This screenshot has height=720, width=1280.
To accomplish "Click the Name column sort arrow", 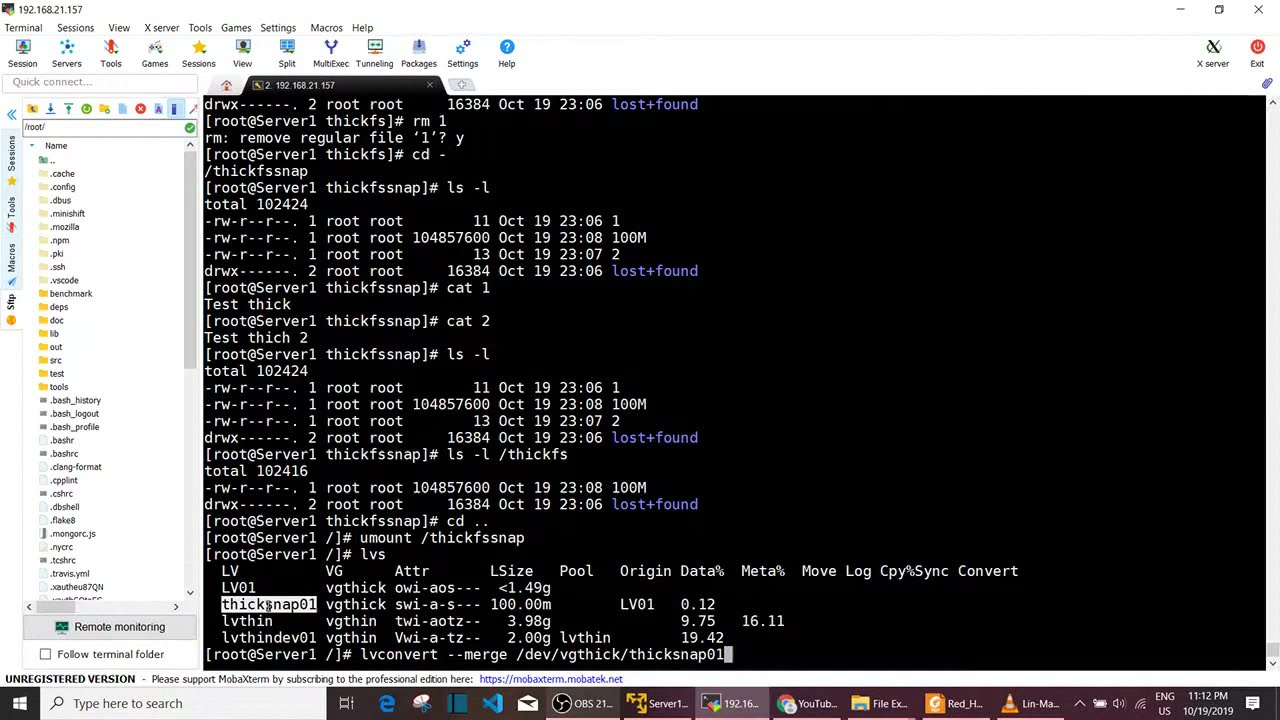I will tap(32, 146).
